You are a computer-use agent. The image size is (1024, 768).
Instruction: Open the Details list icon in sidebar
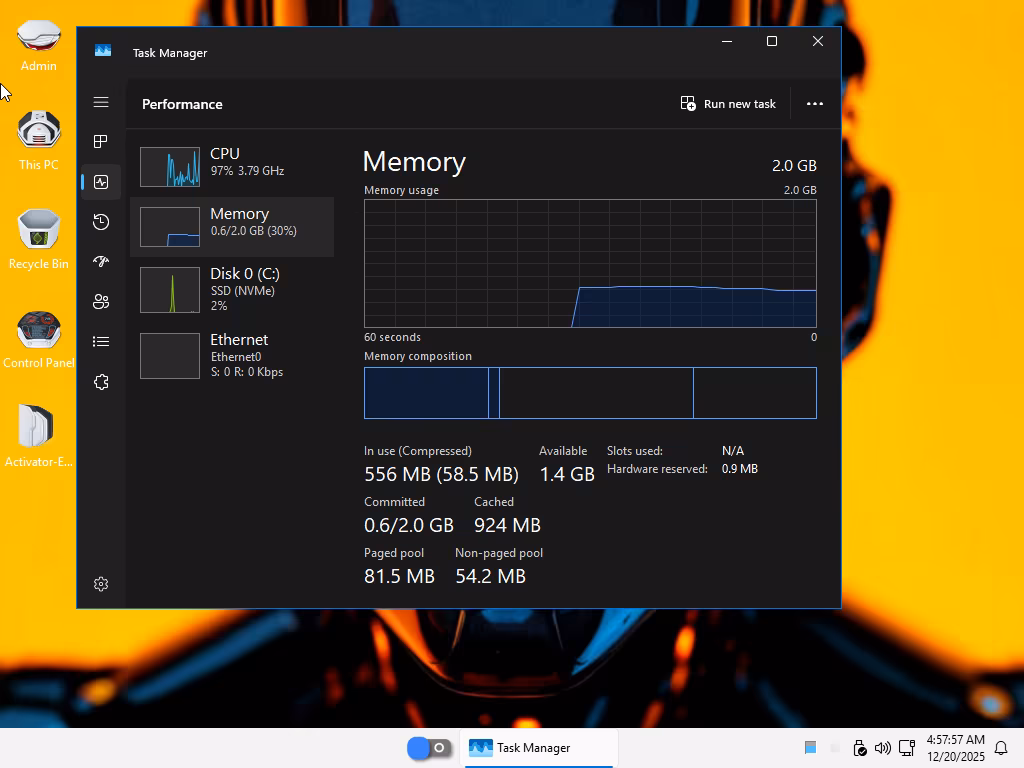(x=101, y=342)
